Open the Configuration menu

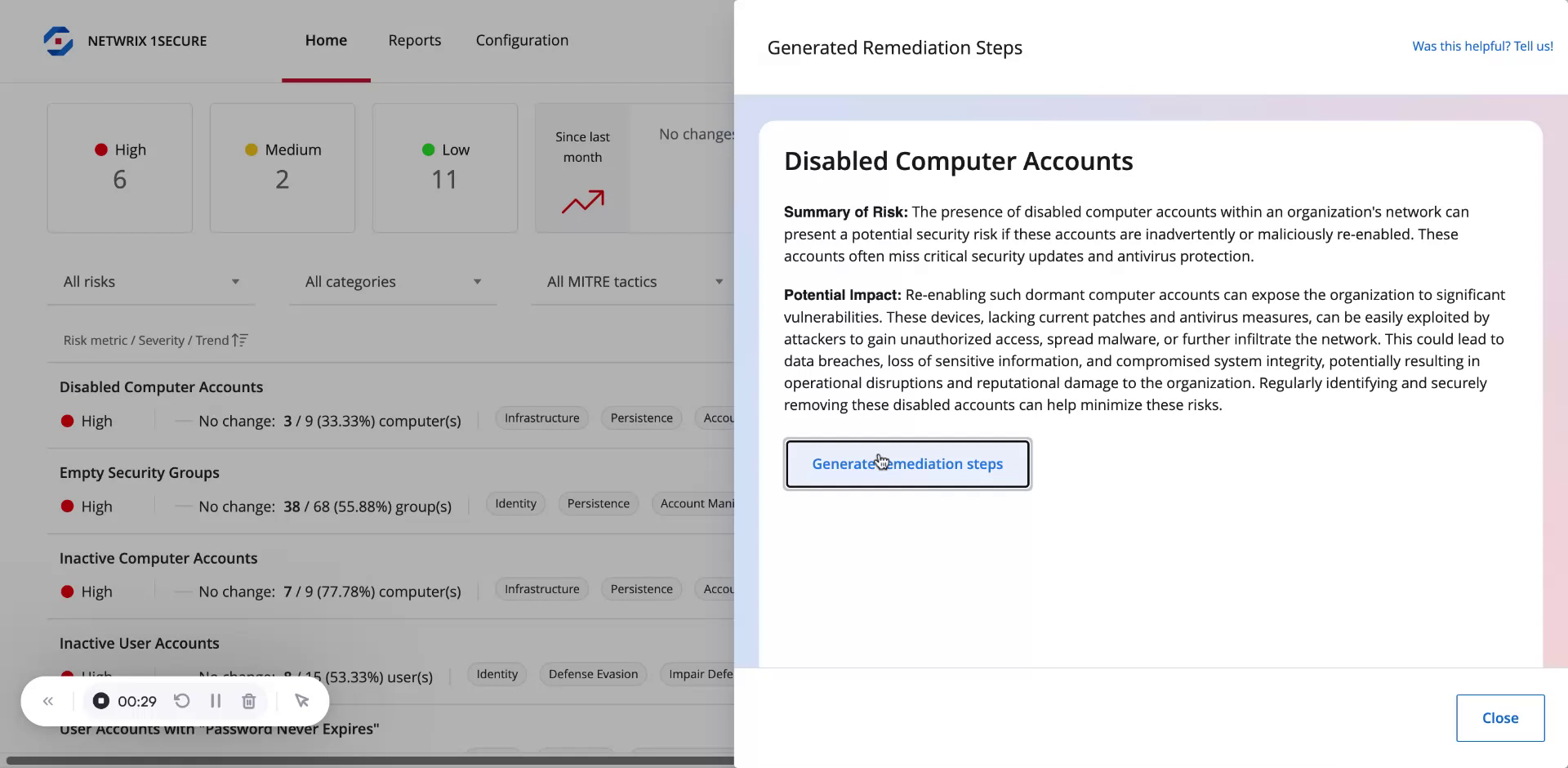[x=522, y=40]
